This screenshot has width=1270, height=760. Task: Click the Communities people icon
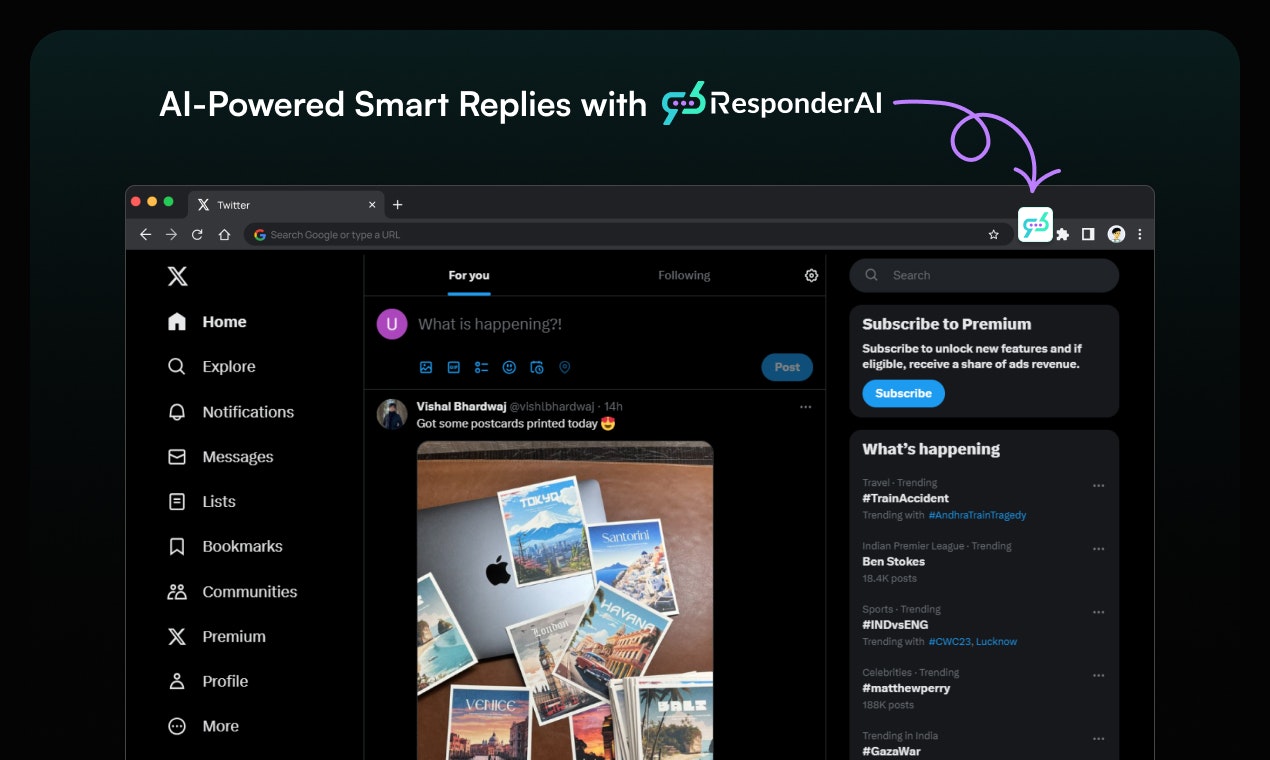[177, 592]
